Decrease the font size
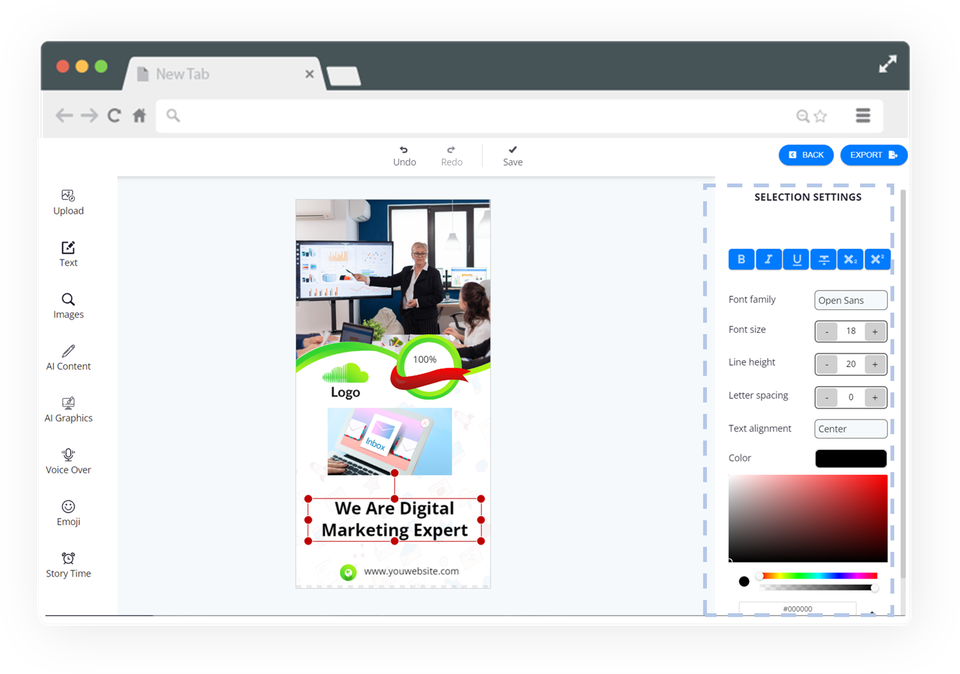 pyautogui.click(x=827, y=331)
